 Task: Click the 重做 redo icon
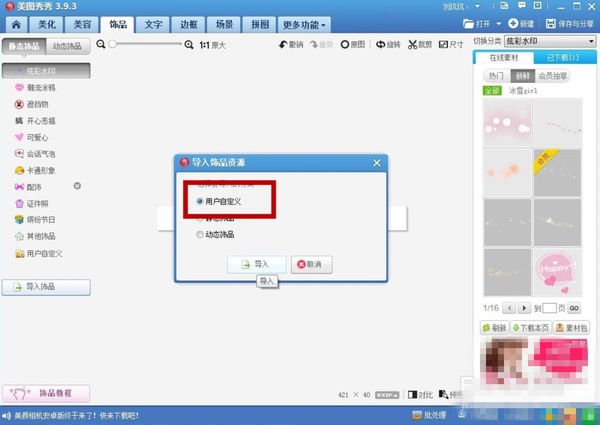pyautogui.click(x=314, y=45)
